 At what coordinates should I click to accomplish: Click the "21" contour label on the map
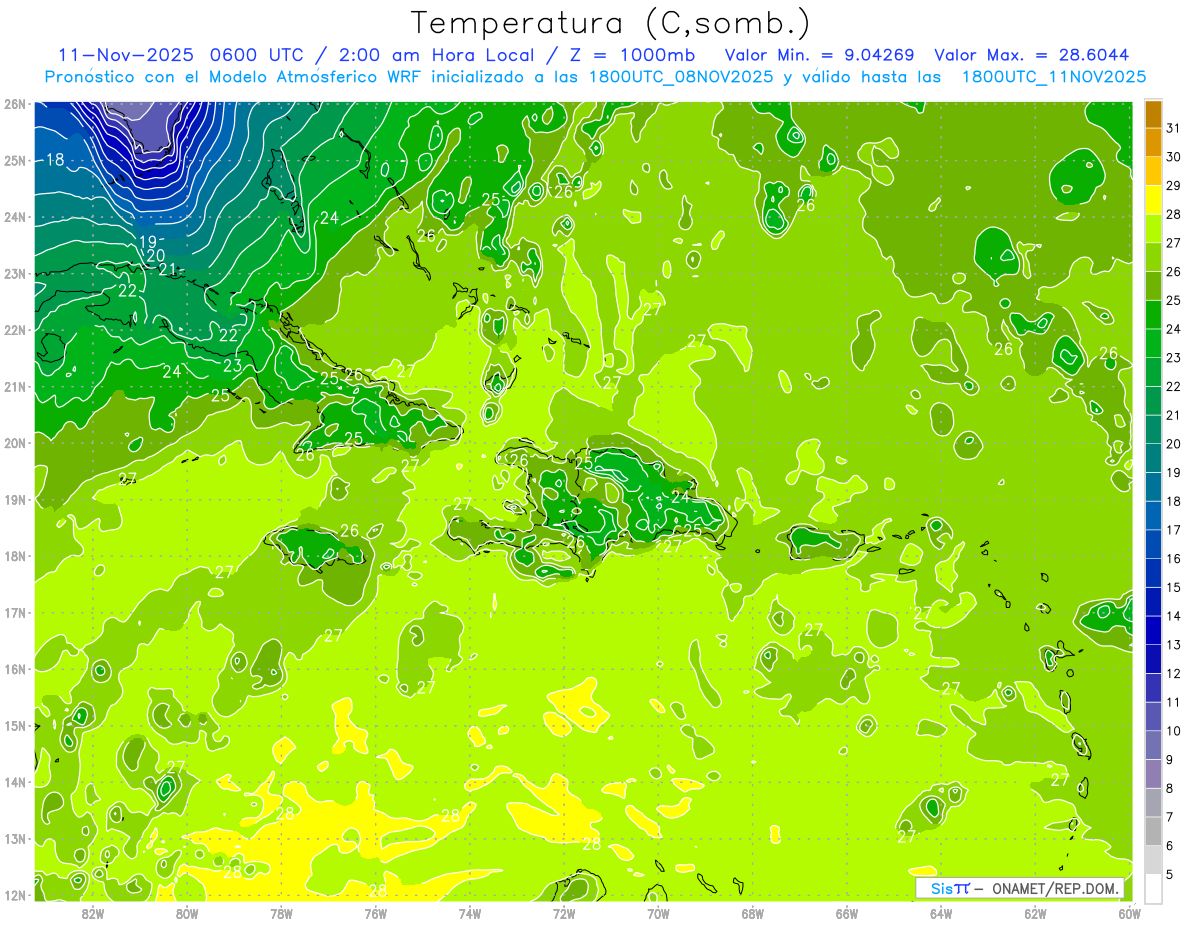coord(168,270)
